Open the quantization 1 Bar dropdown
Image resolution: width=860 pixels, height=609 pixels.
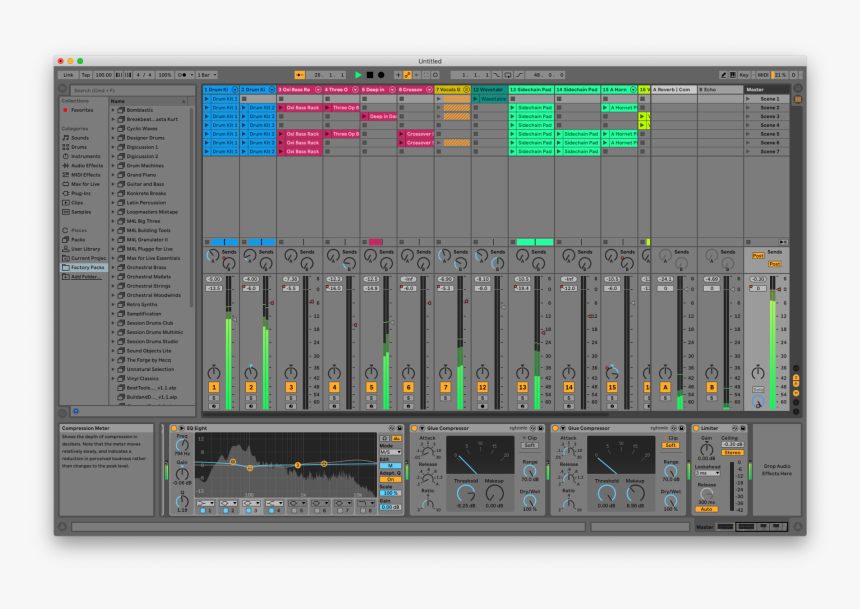(207, 75)
